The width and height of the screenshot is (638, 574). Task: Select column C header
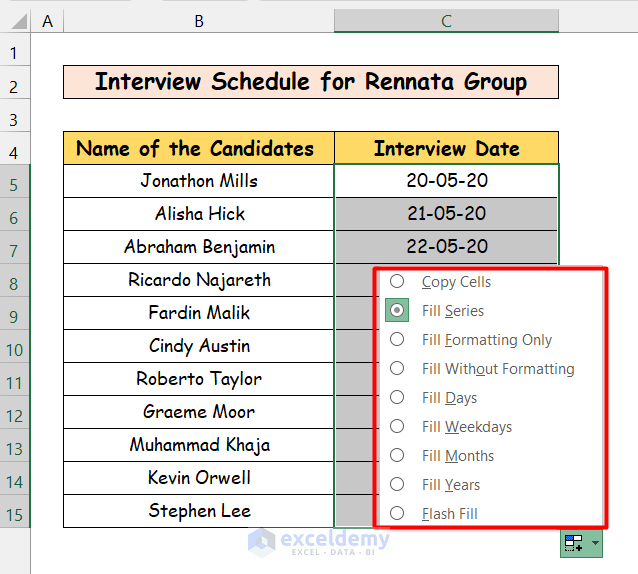(x=446, y=21)
